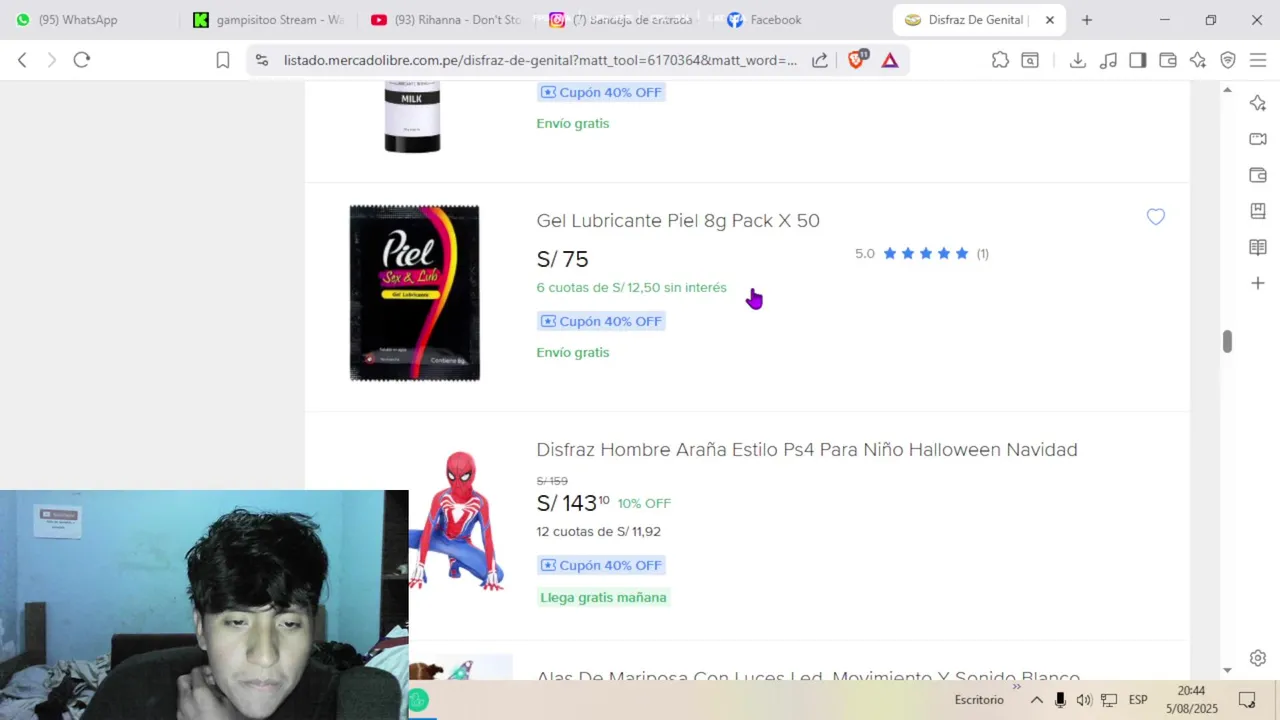Click the milk bottle product image
The height and width of the screenshot is (720, 1280).
click(412, 117)
